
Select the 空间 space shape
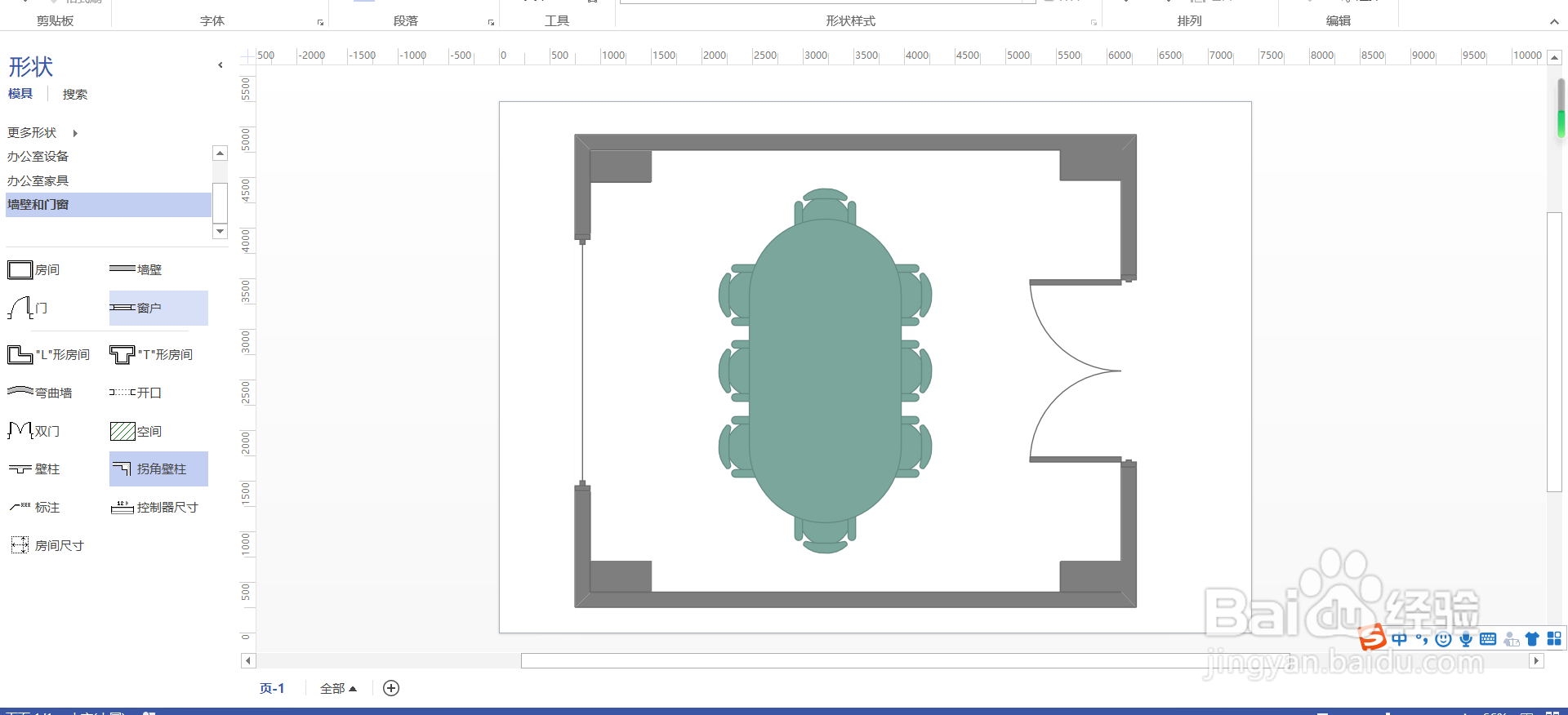pos(136,431)
